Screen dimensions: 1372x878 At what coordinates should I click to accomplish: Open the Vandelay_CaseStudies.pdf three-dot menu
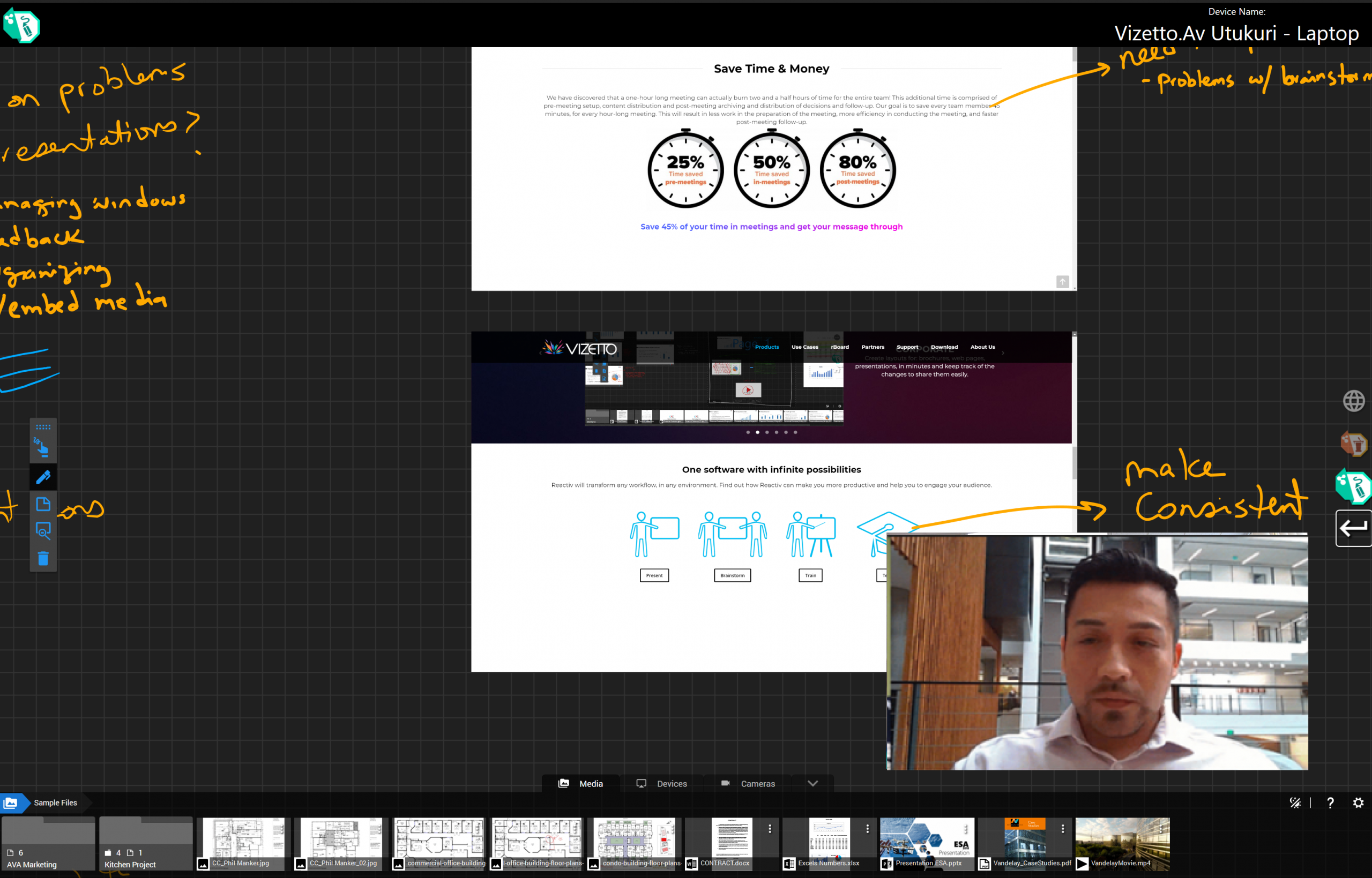tap(1062, 828)
